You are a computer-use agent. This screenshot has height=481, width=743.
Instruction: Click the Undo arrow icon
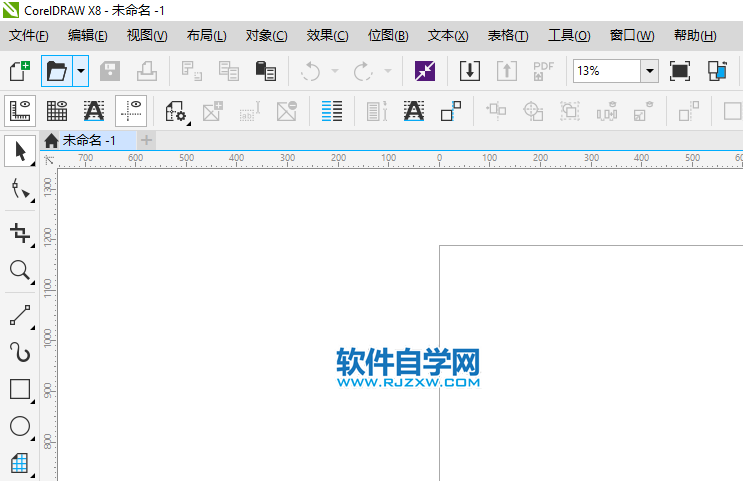311,71
